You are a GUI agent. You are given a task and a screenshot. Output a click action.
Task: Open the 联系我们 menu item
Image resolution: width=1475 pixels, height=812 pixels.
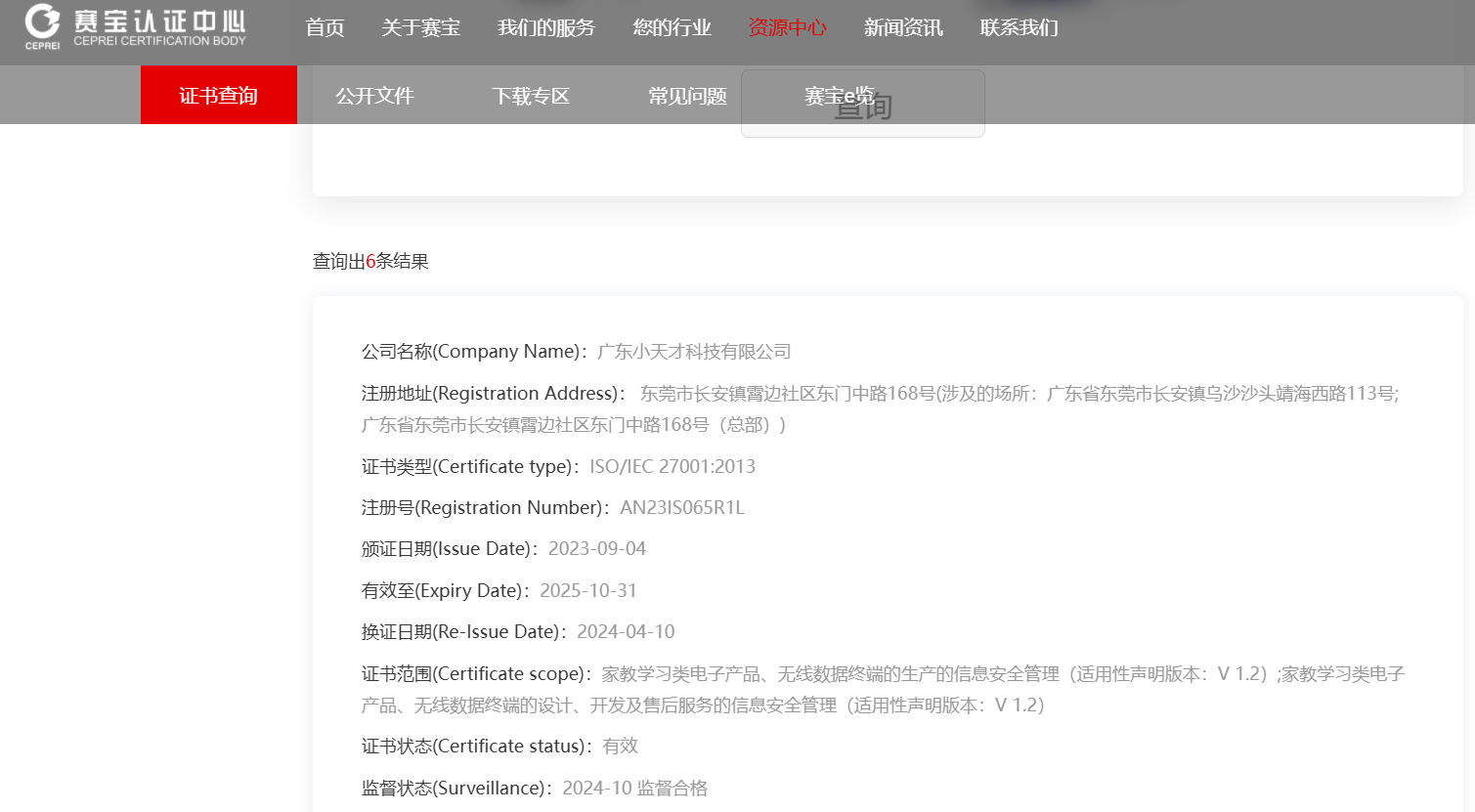[1019, 28]
